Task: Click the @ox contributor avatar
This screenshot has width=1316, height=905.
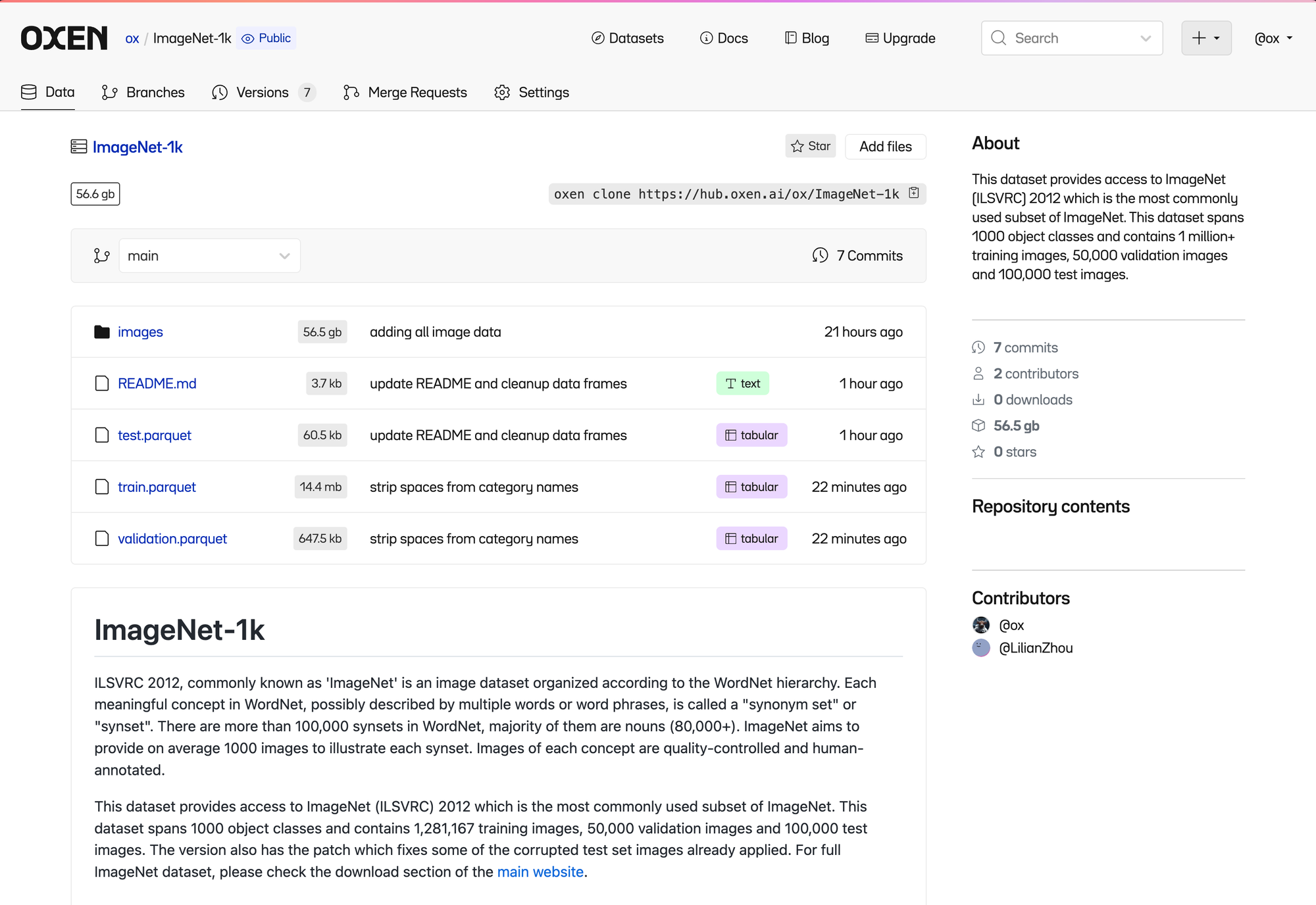Action: (981, 625)
